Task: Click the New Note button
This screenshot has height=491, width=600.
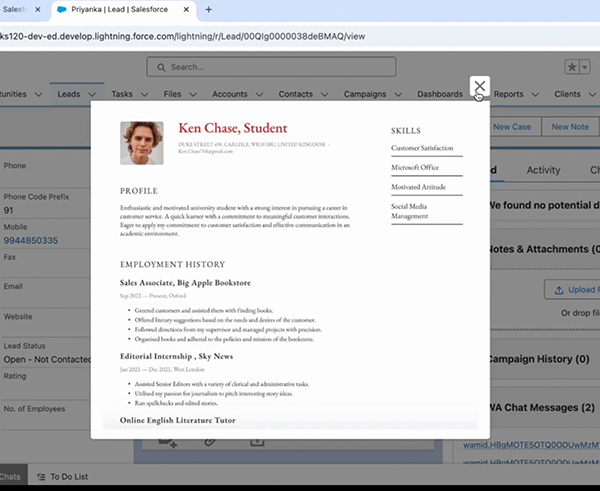Action: [x=570, y=127]
